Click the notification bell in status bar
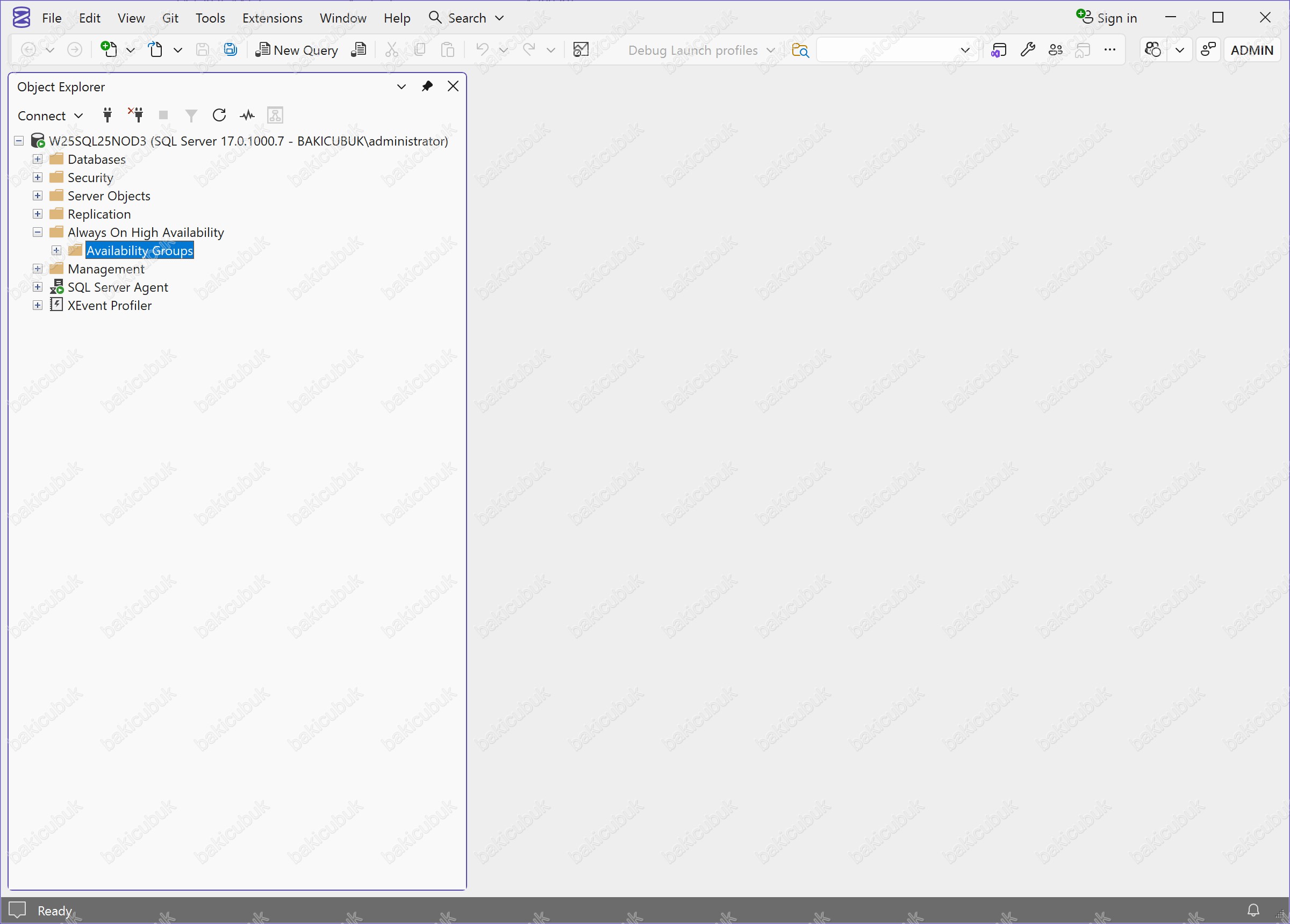 pyautogui.click(x=1253, y=910)
